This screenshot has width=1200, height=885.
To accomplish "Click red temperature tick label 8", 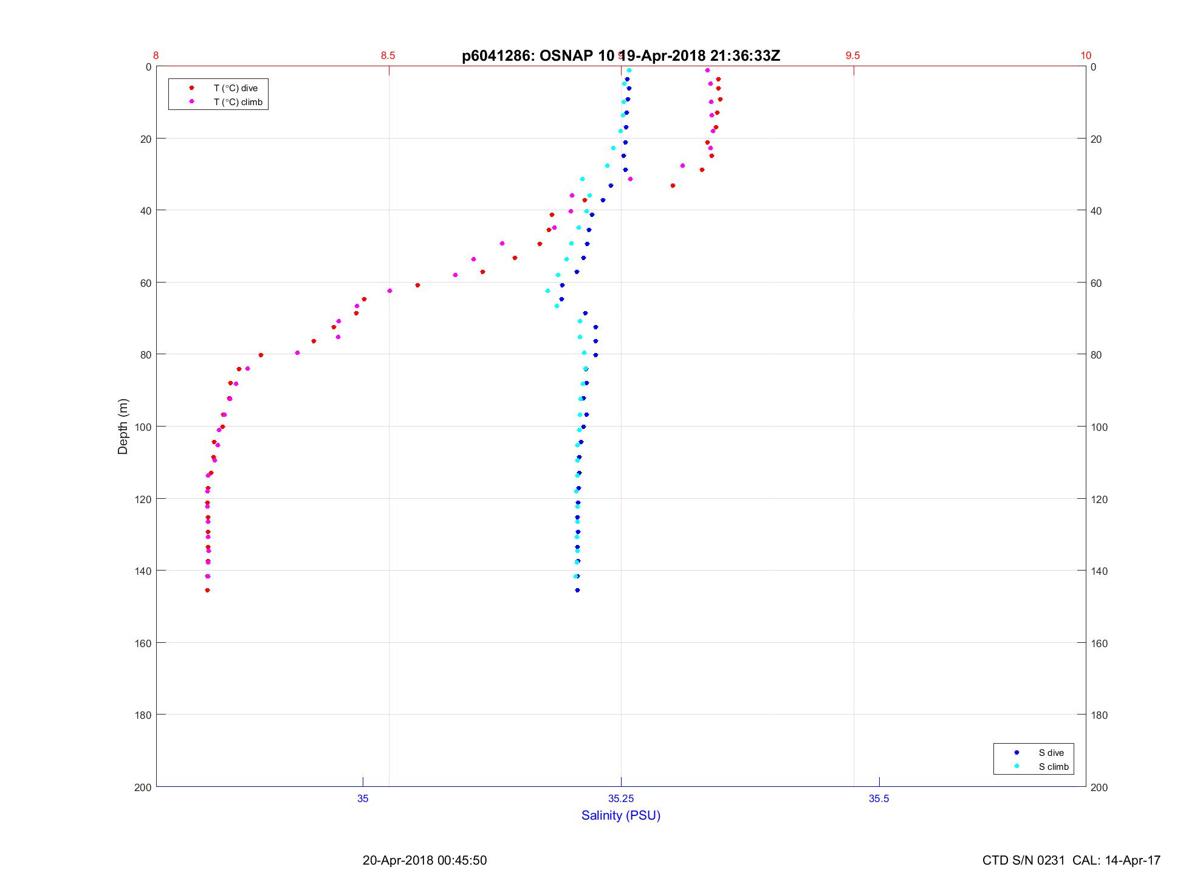I will point(156,55).
